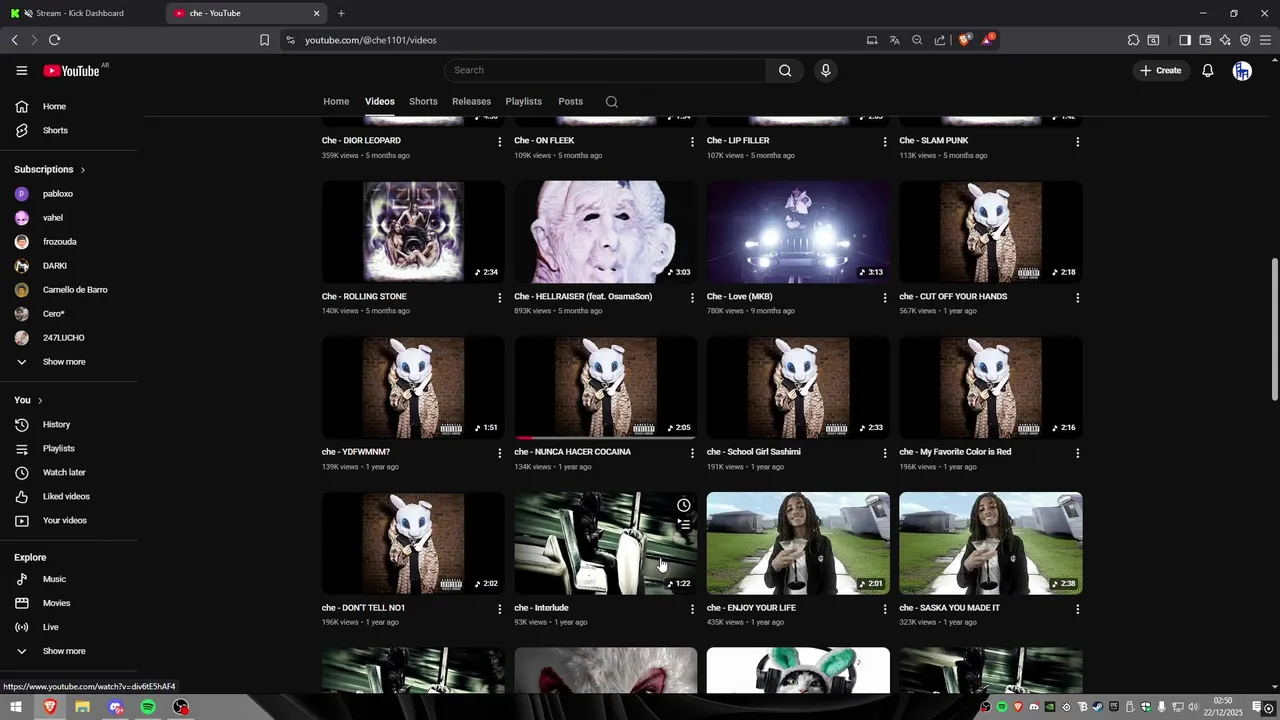Open more options for Che - HELLRAISER

tap(692, 298)
